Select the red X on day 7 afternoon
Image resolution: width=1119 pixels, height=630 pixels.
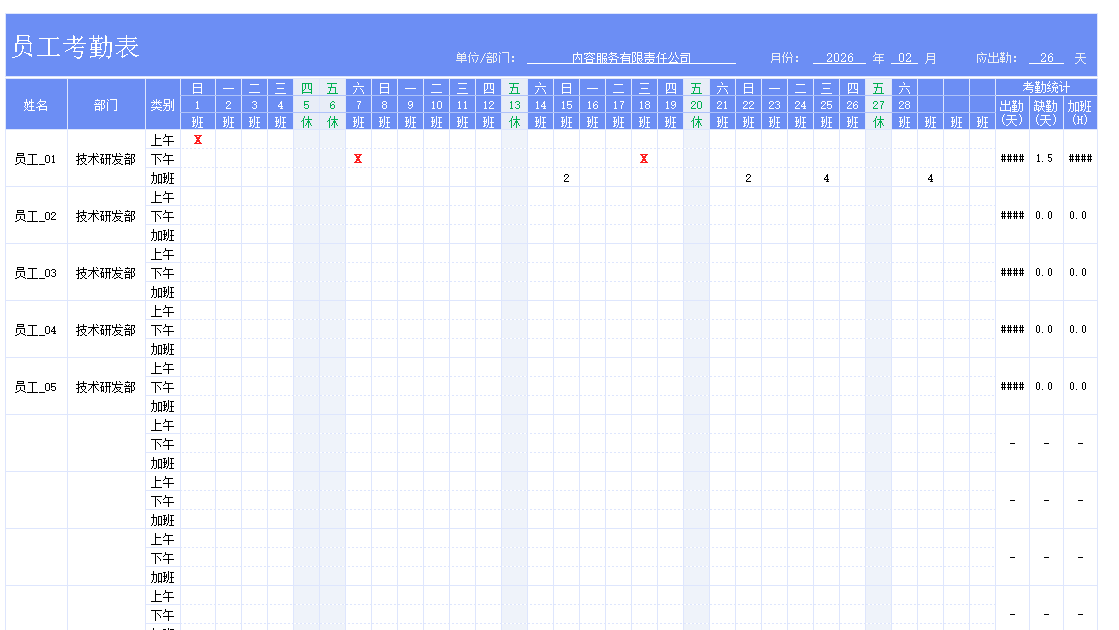click(x=358, y=159)
